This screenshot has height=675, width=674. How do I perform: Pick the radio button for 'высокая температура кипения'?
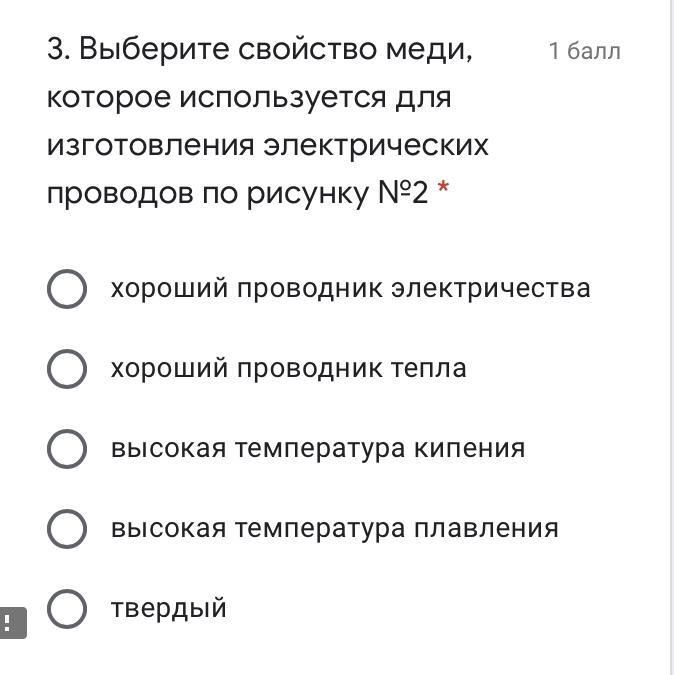[67, 449]
